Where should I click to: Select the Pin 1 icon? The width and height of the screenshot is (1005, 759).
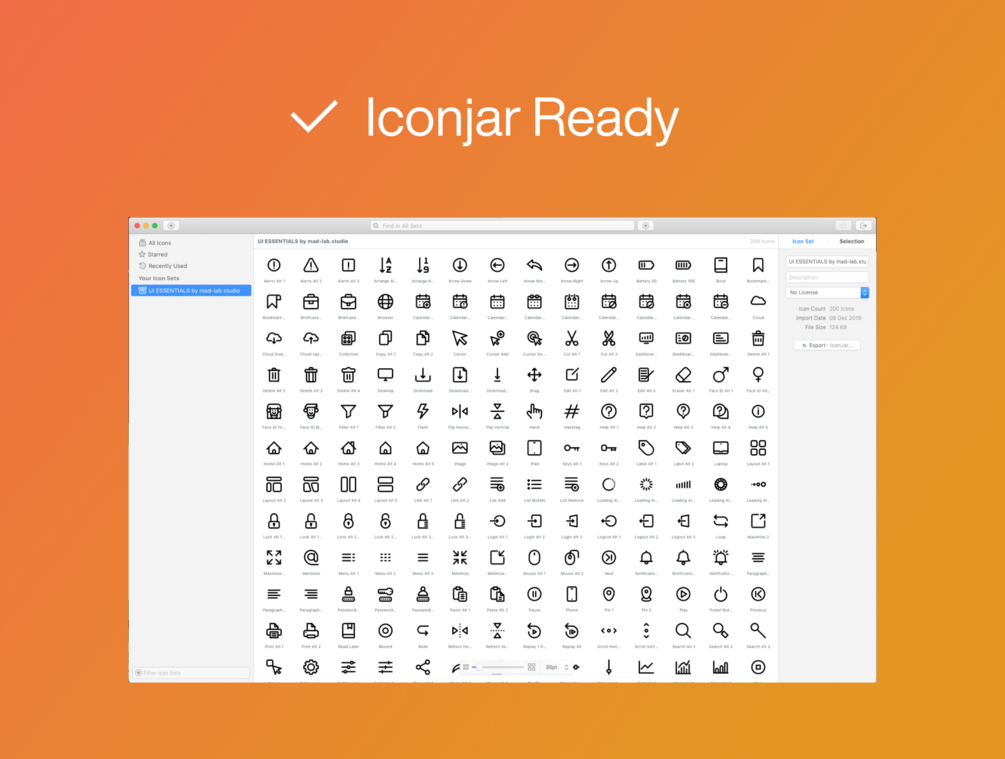[x=608, y=594]
